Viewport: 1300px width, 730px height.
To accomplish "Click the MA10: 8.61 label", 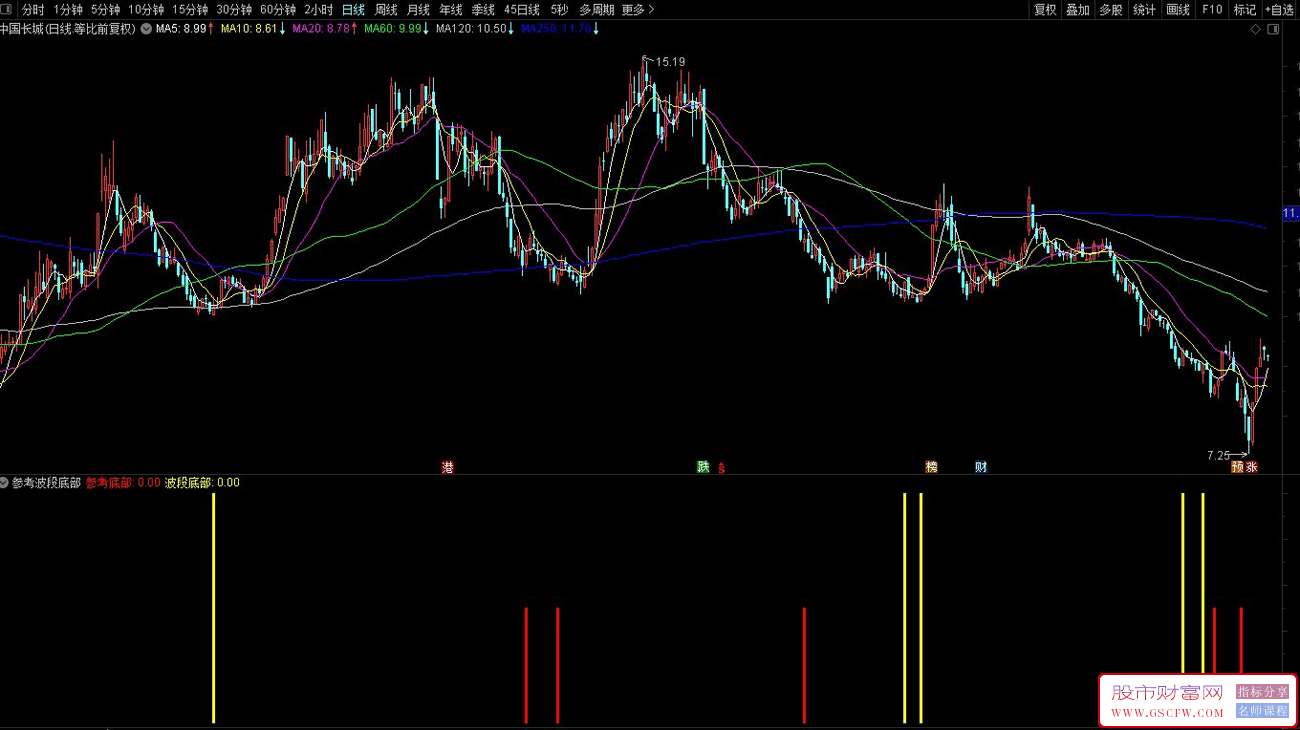I will [x=252, y=29].
